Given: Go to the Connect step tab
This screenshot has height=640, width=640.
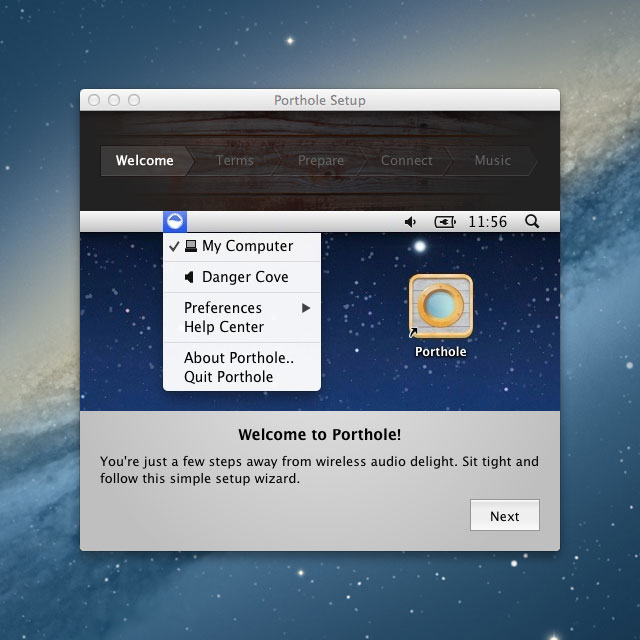Looking at the screenshot, I should click(407, 161).
